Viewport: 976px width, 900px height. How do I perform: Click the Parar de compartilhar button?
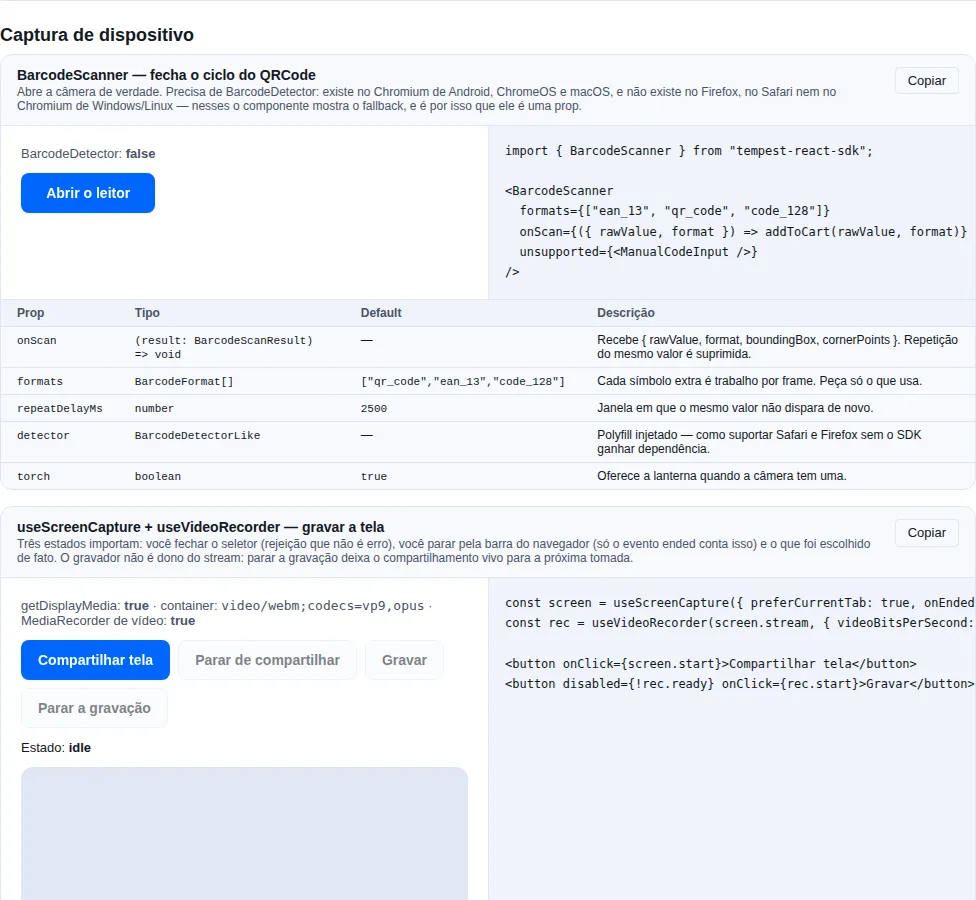[268, 660]
